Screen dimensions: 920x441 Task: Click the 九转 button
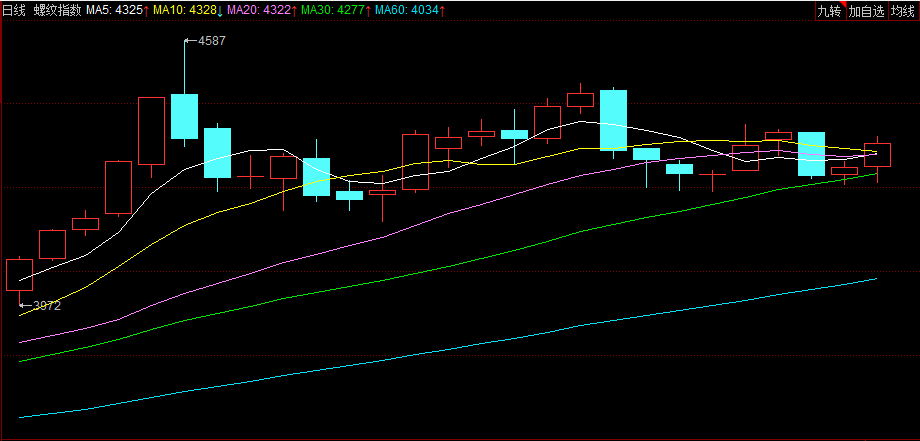pos(830,11)
